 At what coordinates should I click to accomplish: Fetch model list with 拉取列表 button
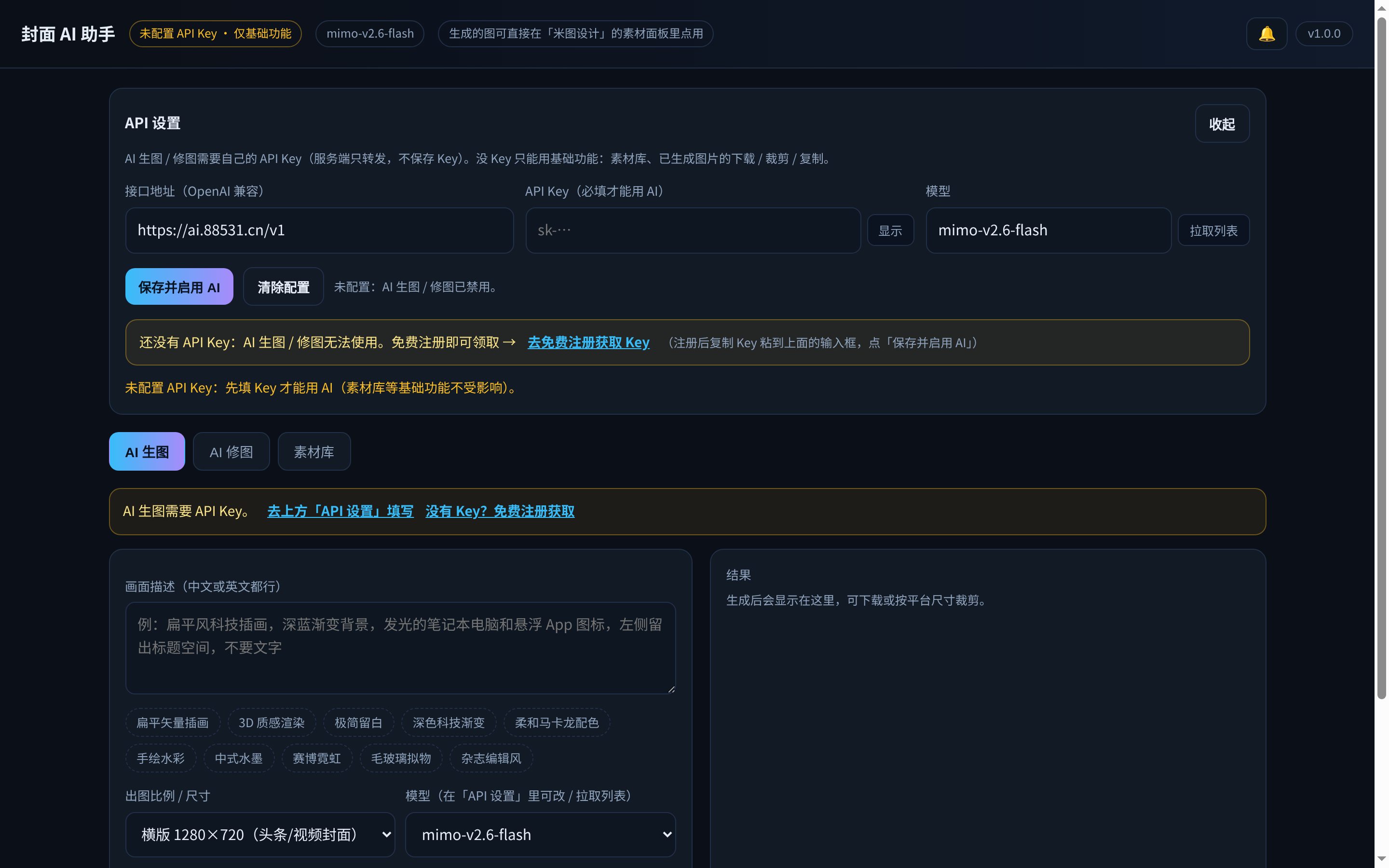(x=1213, y=230)
